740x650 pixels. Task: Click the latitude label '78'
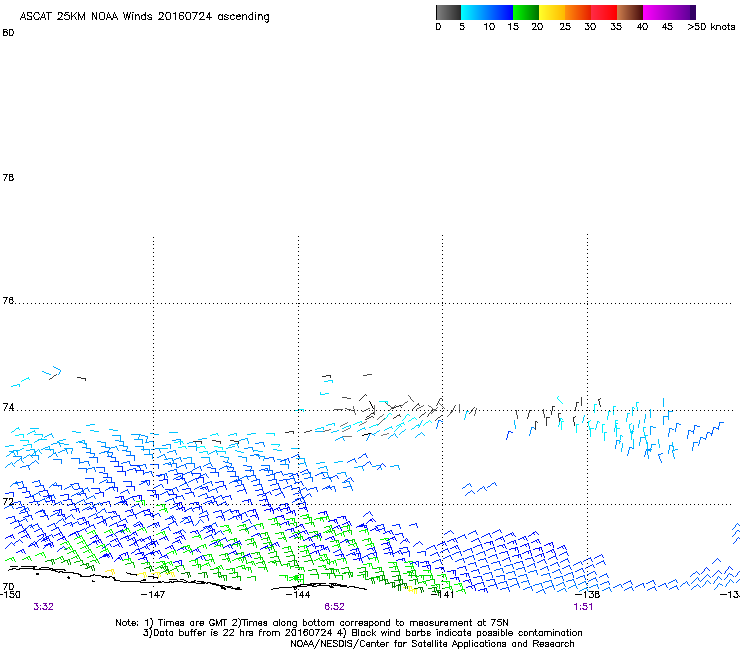pyautogui.click(x=8, y=177)
